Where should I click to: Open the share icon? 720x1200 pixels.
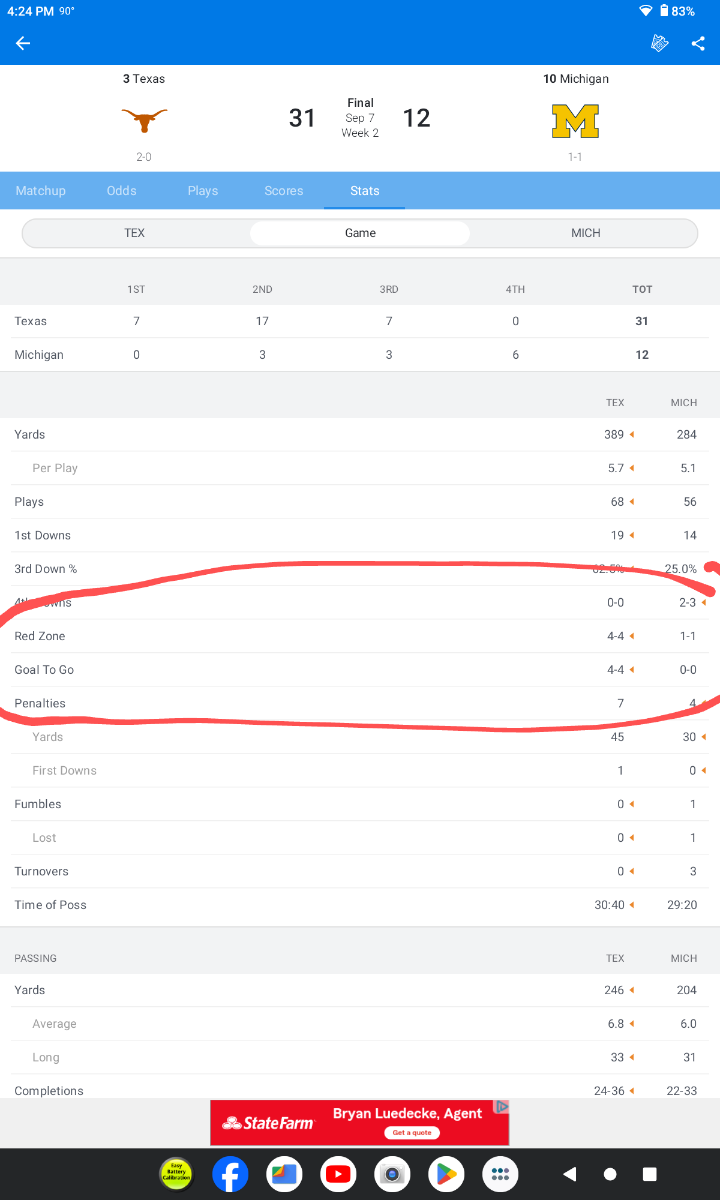point(698,43)
